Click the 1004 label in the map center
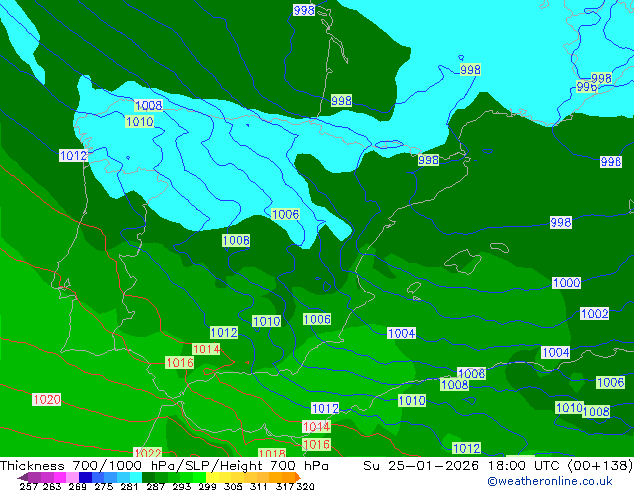 tap(401, 333)
